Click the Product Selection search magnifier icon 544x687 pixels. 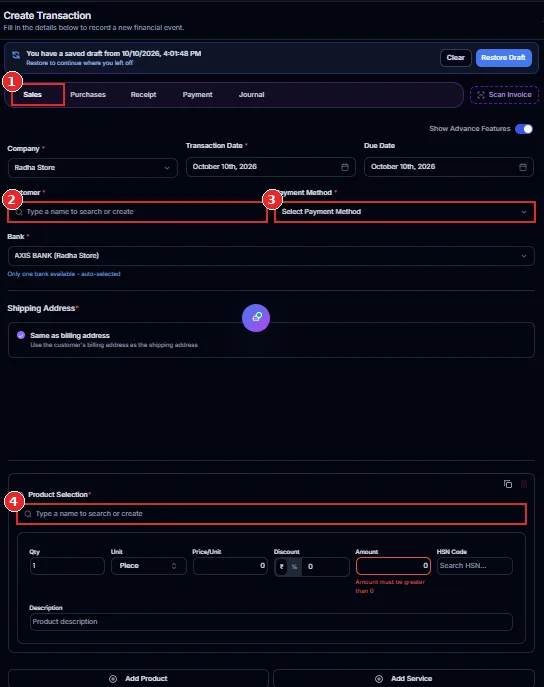[x=28, y=514]
